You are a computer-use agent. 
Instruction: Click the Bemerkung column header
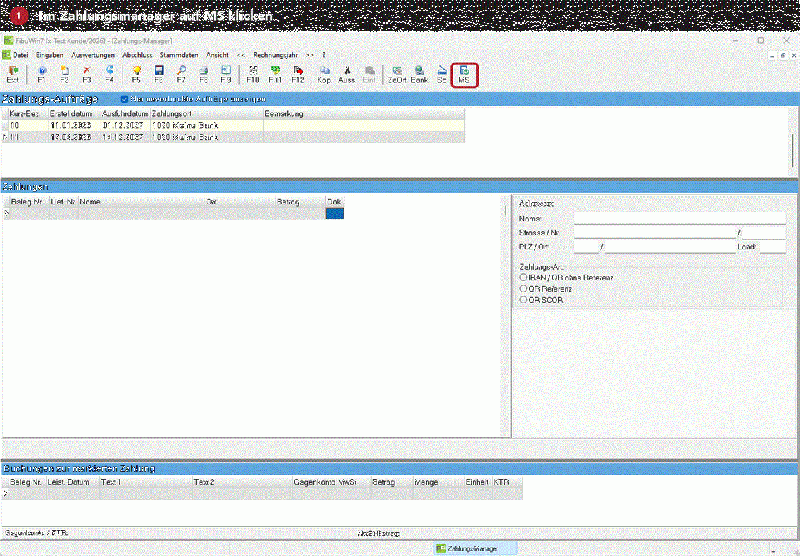coord(364,114)
